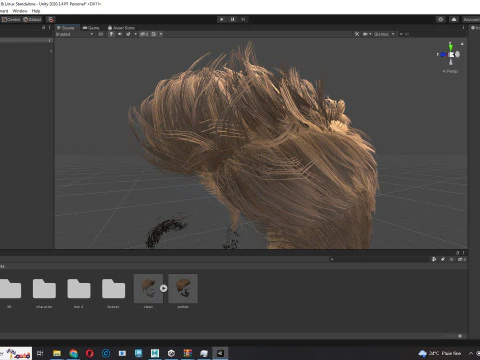Image resolution: width=480 pixels, height=360 pixels.
Task: Open the cloud services icon
Action: (454, 19)
